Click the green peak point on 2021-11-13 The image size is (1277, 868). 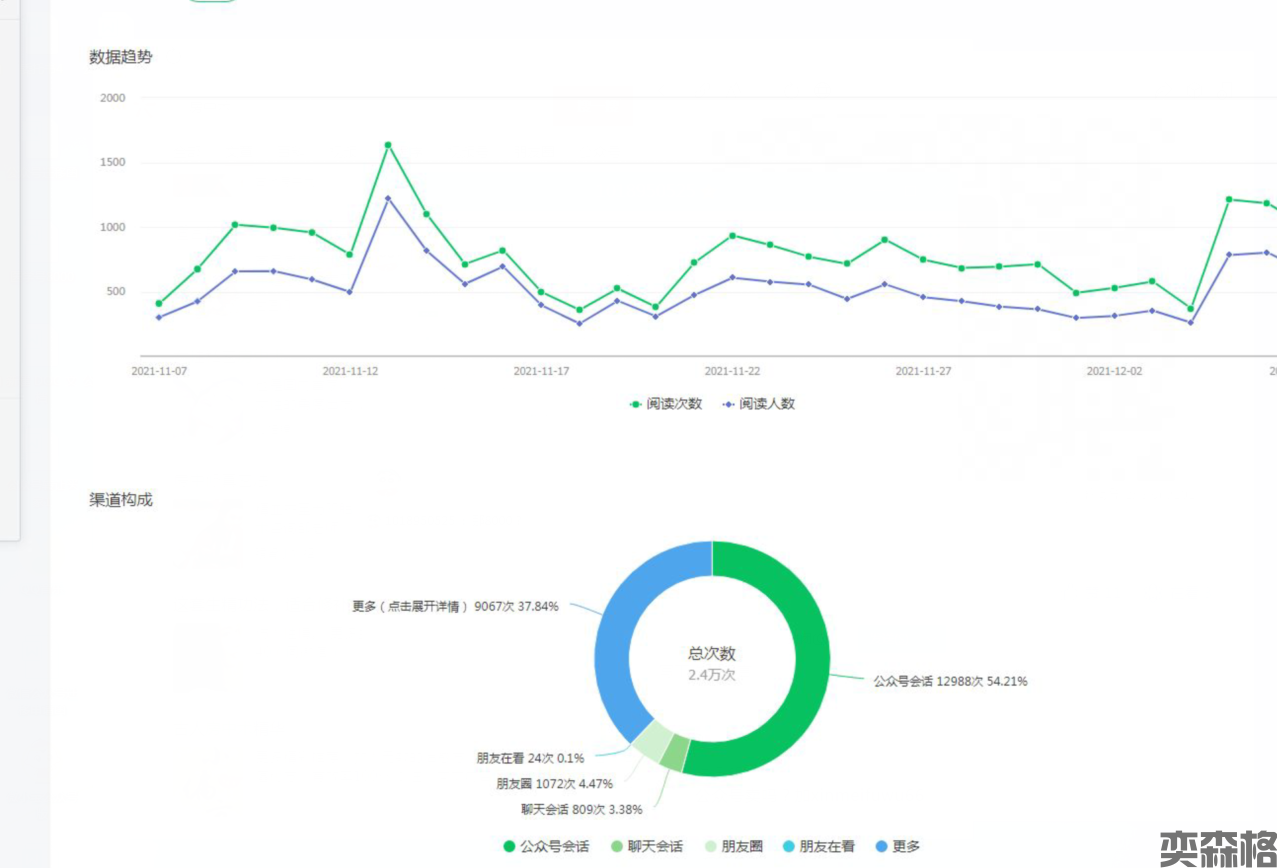pyautogui.click(x=388, y=145)
